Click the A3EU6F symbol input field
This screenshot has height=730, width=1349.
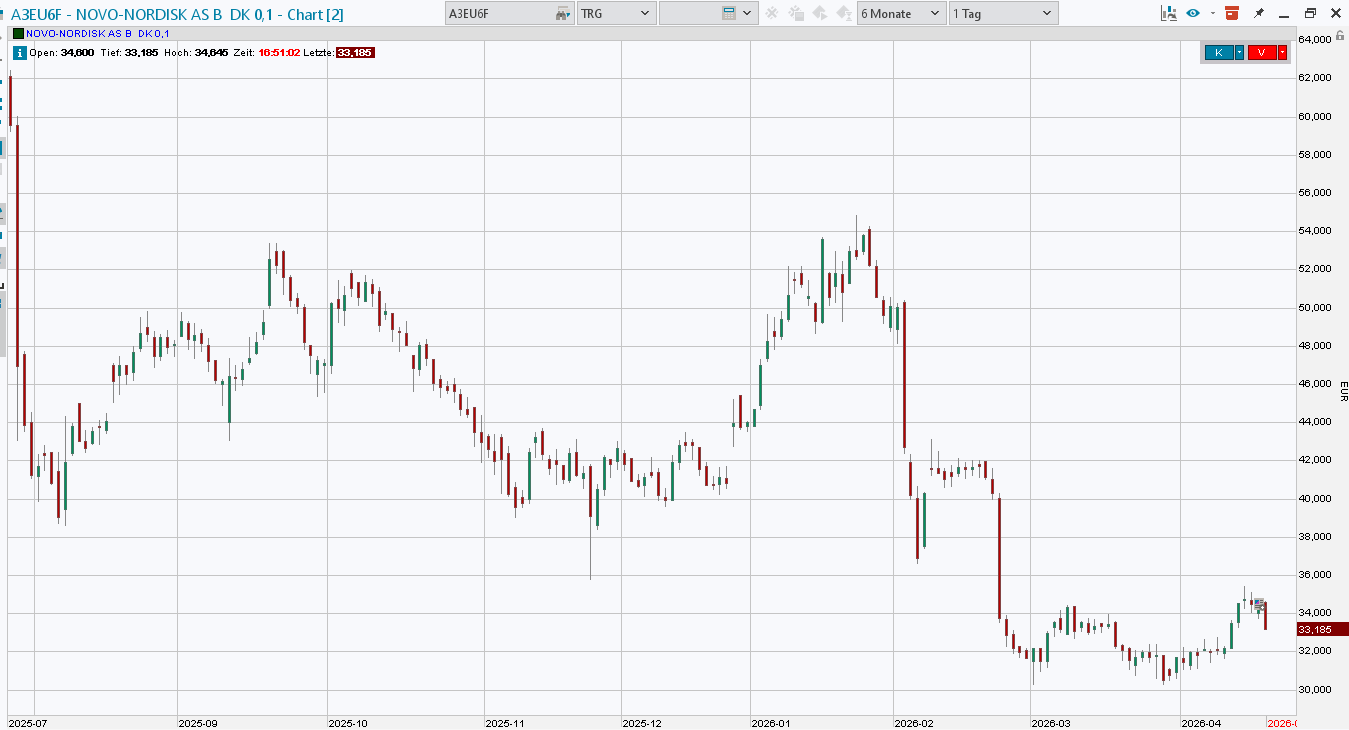498,13
